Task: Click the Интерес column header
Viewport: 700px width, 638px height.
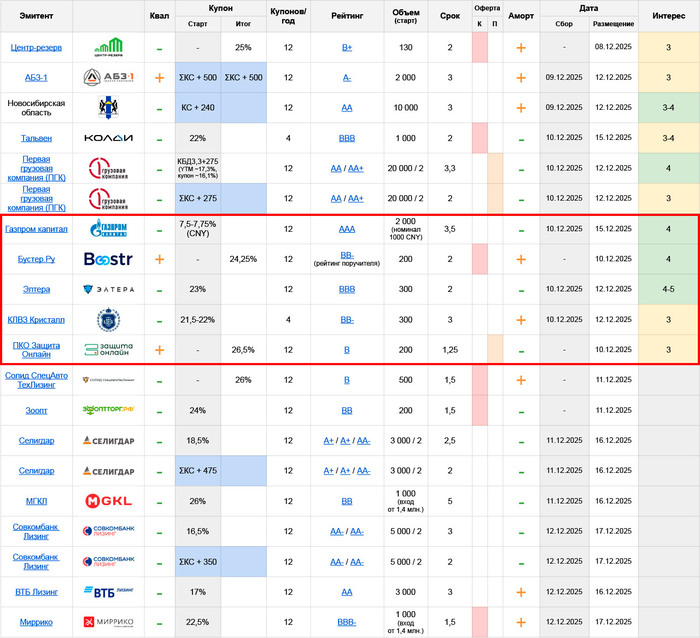Action: pyautogui.click(x=668, y=16)
